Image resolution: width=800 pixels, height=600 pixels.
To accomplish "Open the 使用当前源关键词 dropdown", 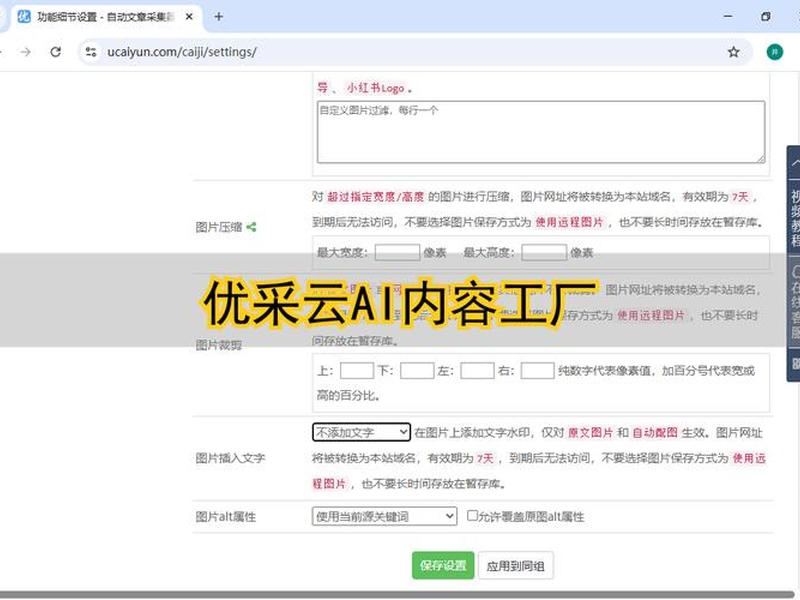I will (x=384, y=516).
